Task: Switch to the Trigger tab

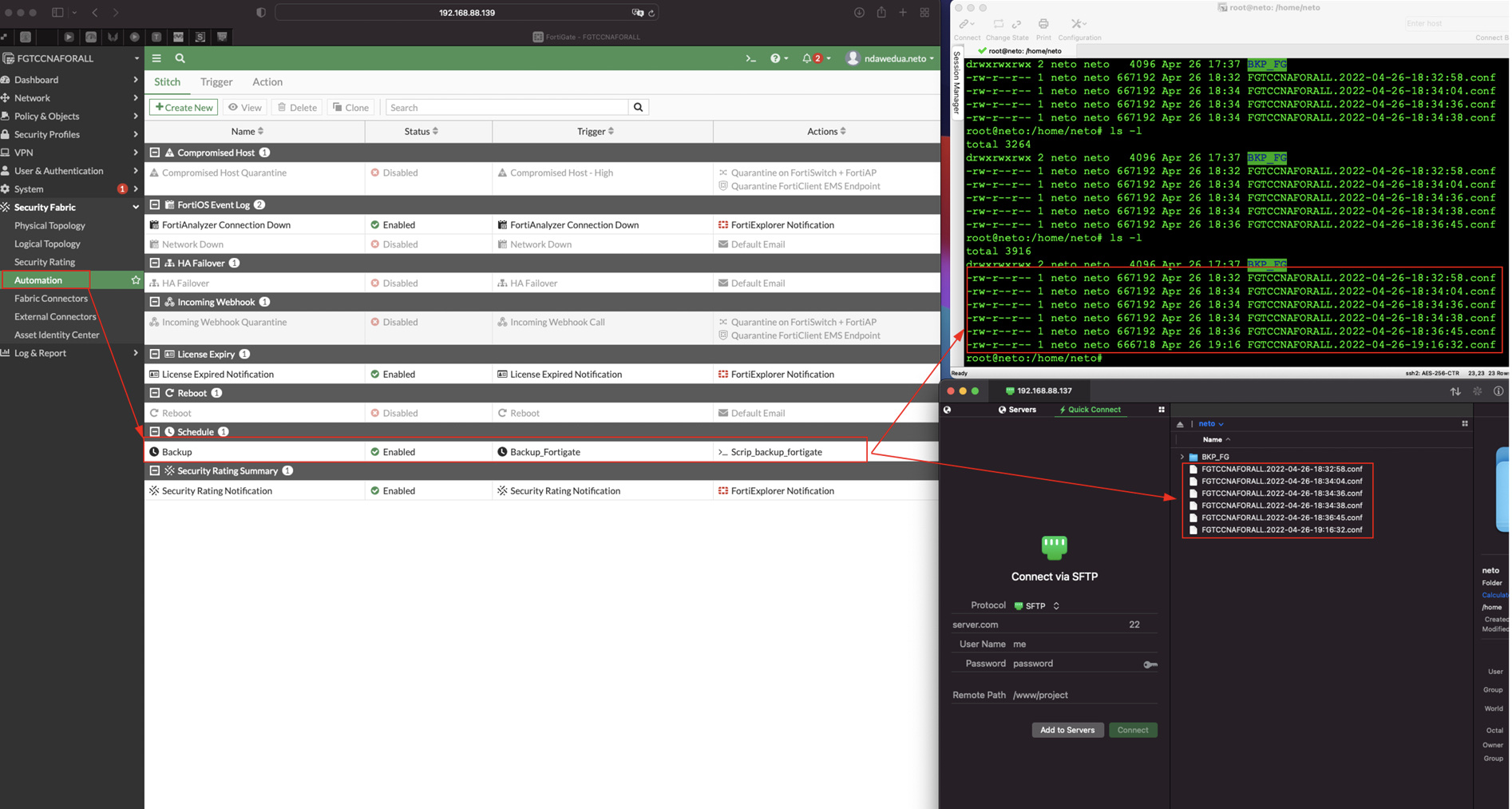Action: [216, 81]
